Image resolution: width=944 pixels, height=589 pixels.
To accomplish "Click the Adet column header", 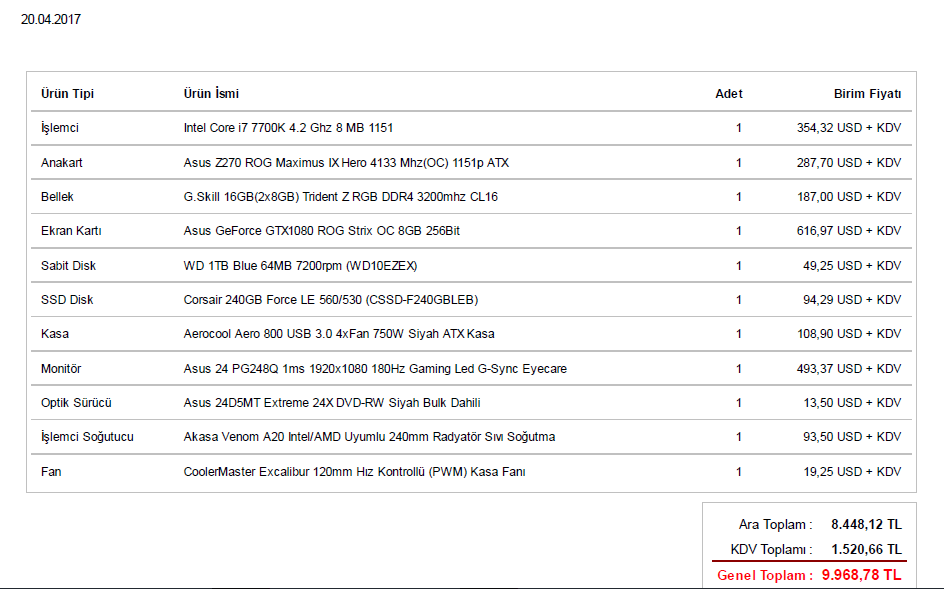I will coord(728,93).
